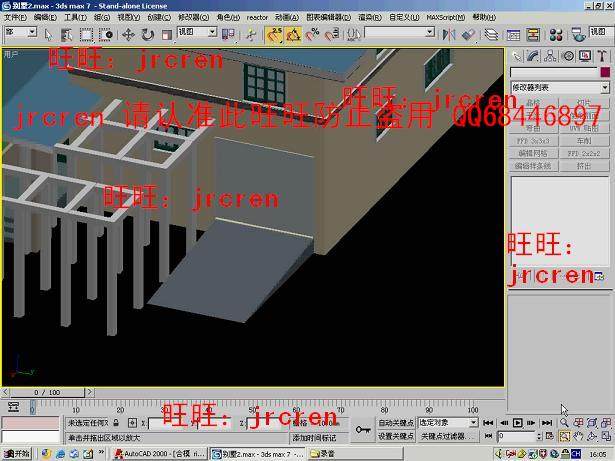Click the FFD 3x3x3 modifier button
Viewport: 615px width, 461px height.
coord(533,140)
